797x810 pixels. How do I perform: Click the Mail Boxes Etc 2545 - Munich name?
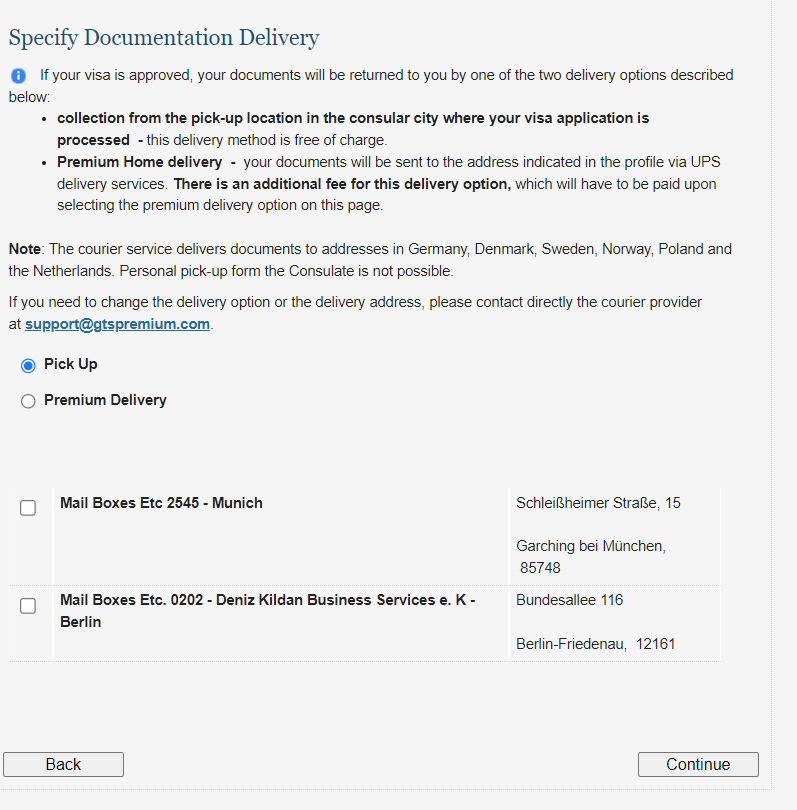click(x=161, y=503)
